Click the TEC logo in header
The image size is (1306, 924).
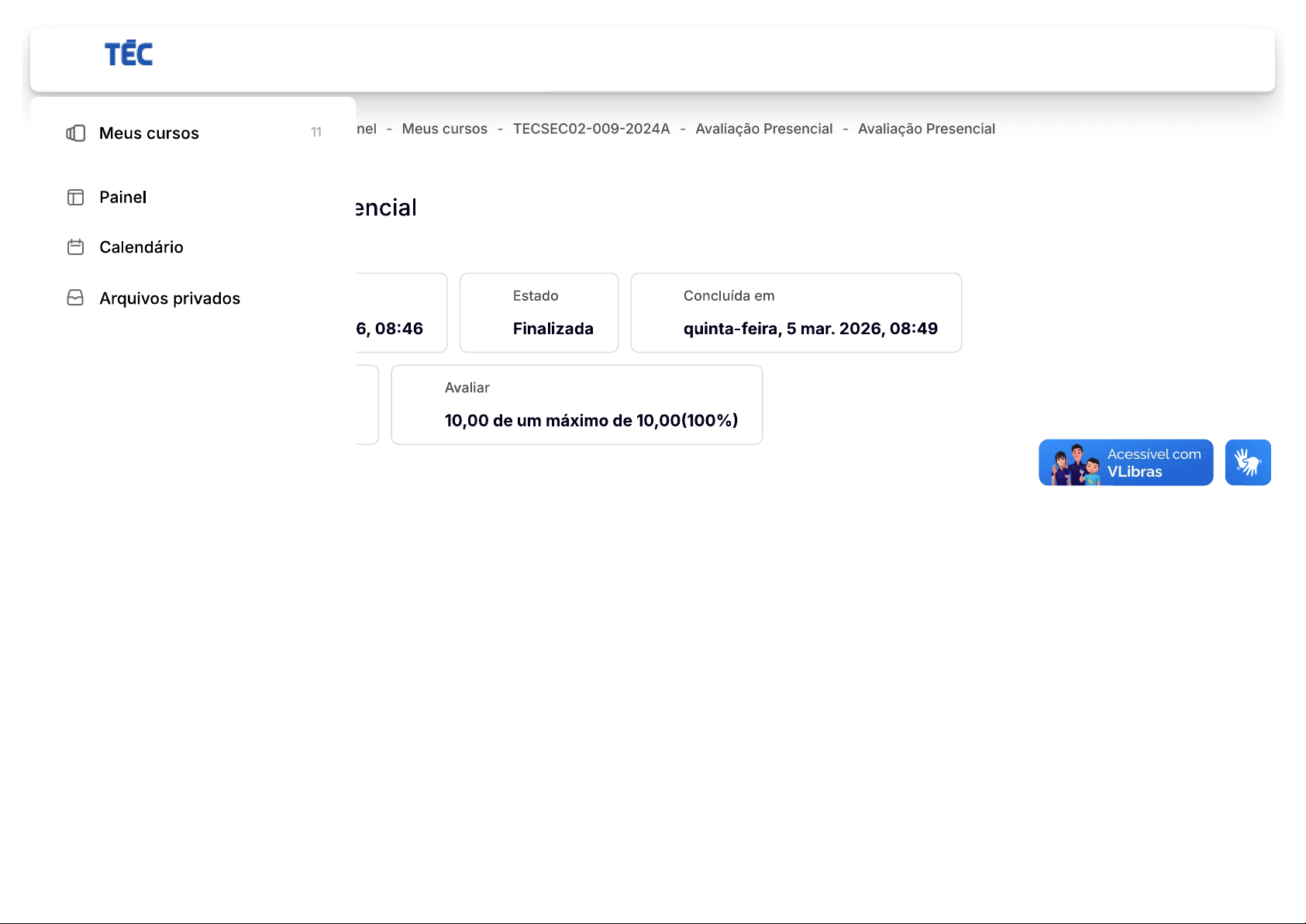129,54
